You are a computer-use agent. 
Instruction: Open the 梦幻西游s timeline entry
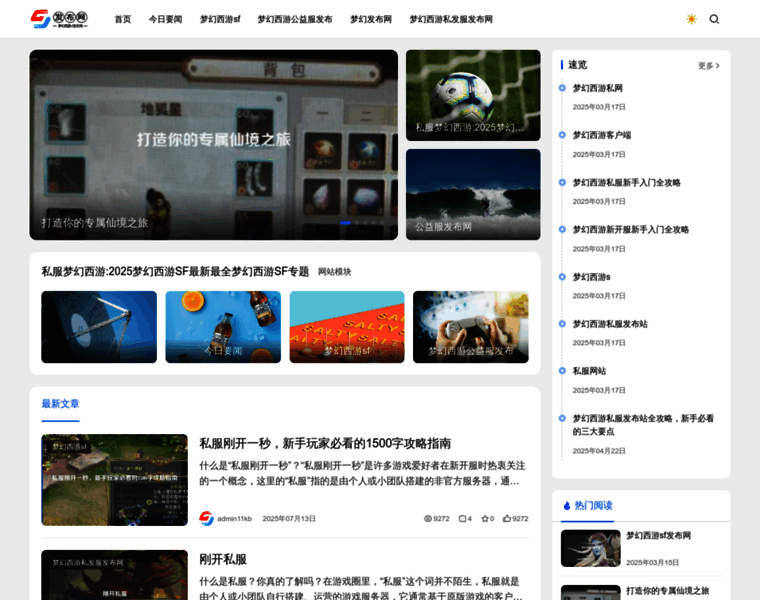[x=591, y=277]
